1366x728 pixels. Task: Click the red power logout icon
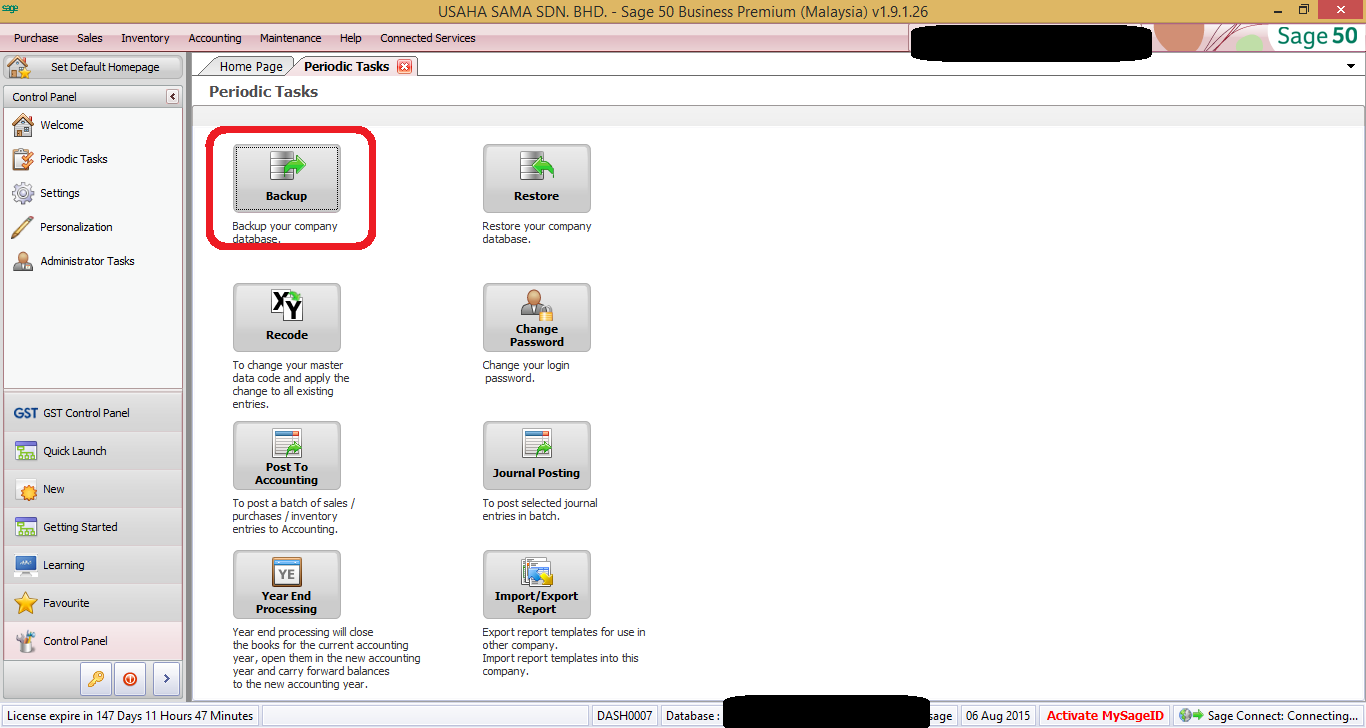click(130, 678)
